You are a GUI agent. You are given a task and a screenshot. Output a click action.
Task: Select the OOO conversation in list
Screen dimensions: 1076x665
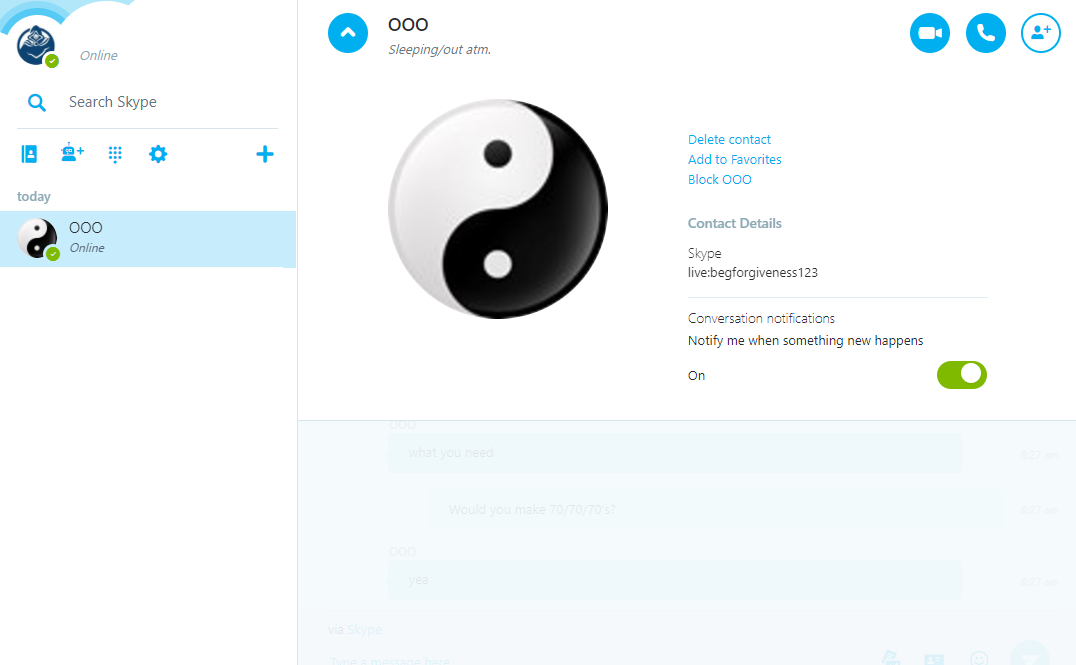tap(148, 239)
